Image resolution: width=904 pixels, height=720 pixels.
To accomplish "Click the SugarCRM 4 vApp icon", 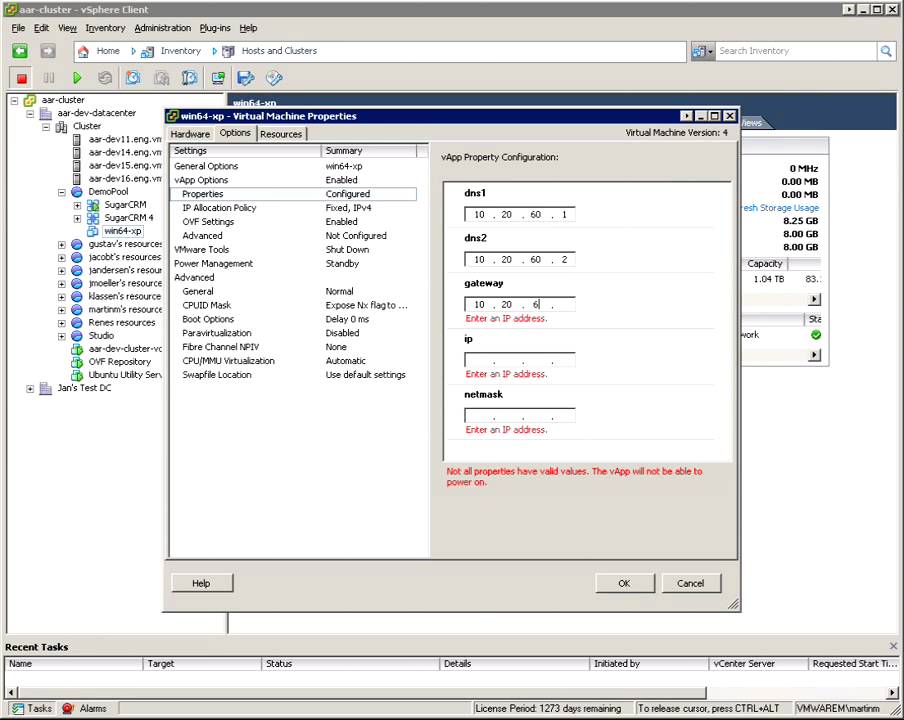I will pos(93,218).
